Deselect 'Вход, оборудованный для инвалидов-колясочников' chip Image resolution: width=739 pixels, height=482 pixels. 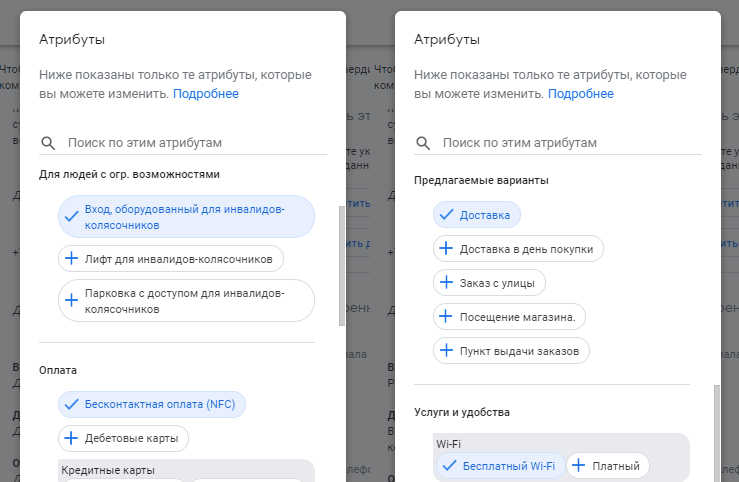(x=186, y=217)
